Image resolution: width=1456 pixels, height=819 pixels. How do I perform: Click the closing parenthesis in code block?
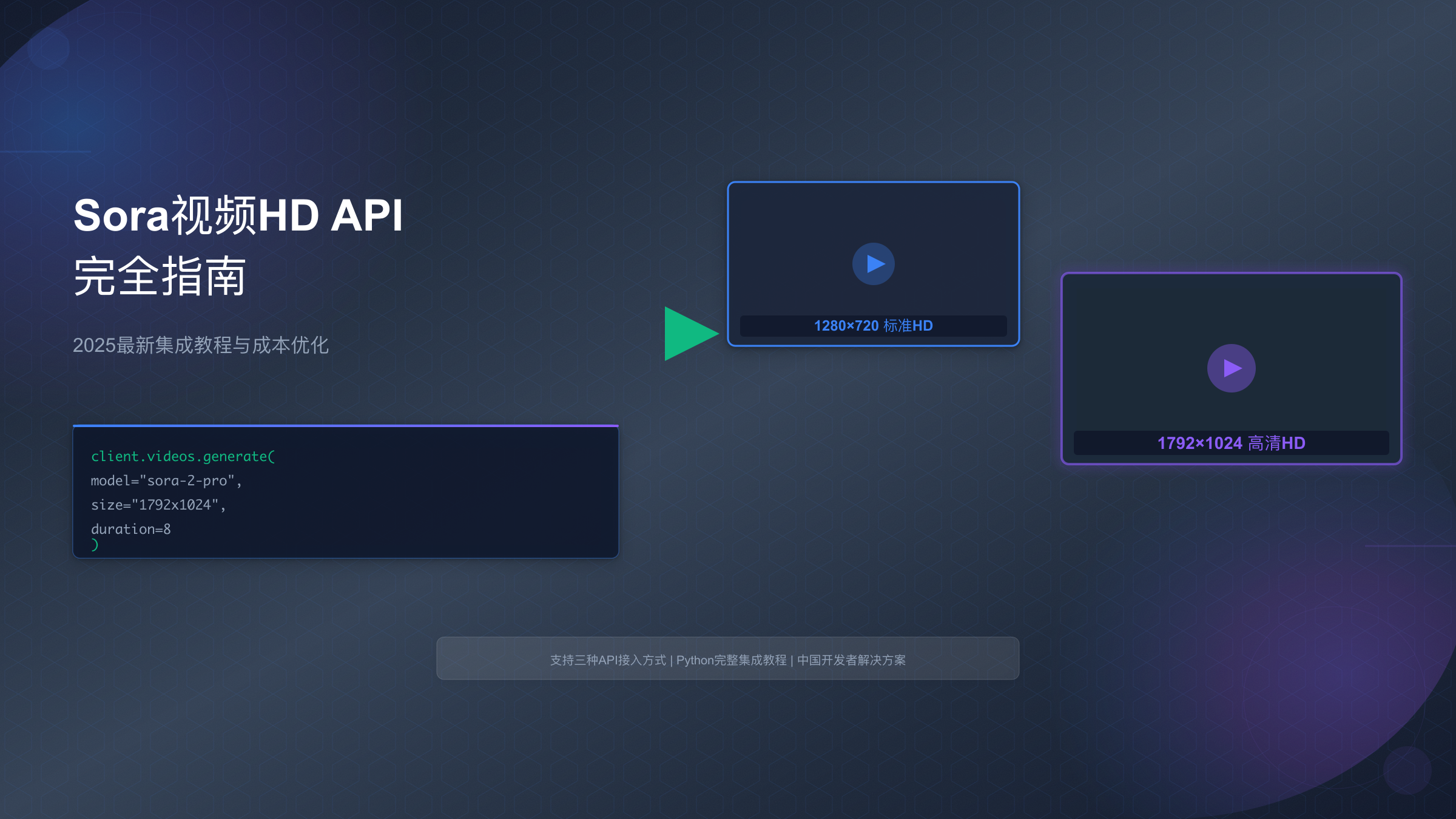pyautogui.click(x=95, y=545)
